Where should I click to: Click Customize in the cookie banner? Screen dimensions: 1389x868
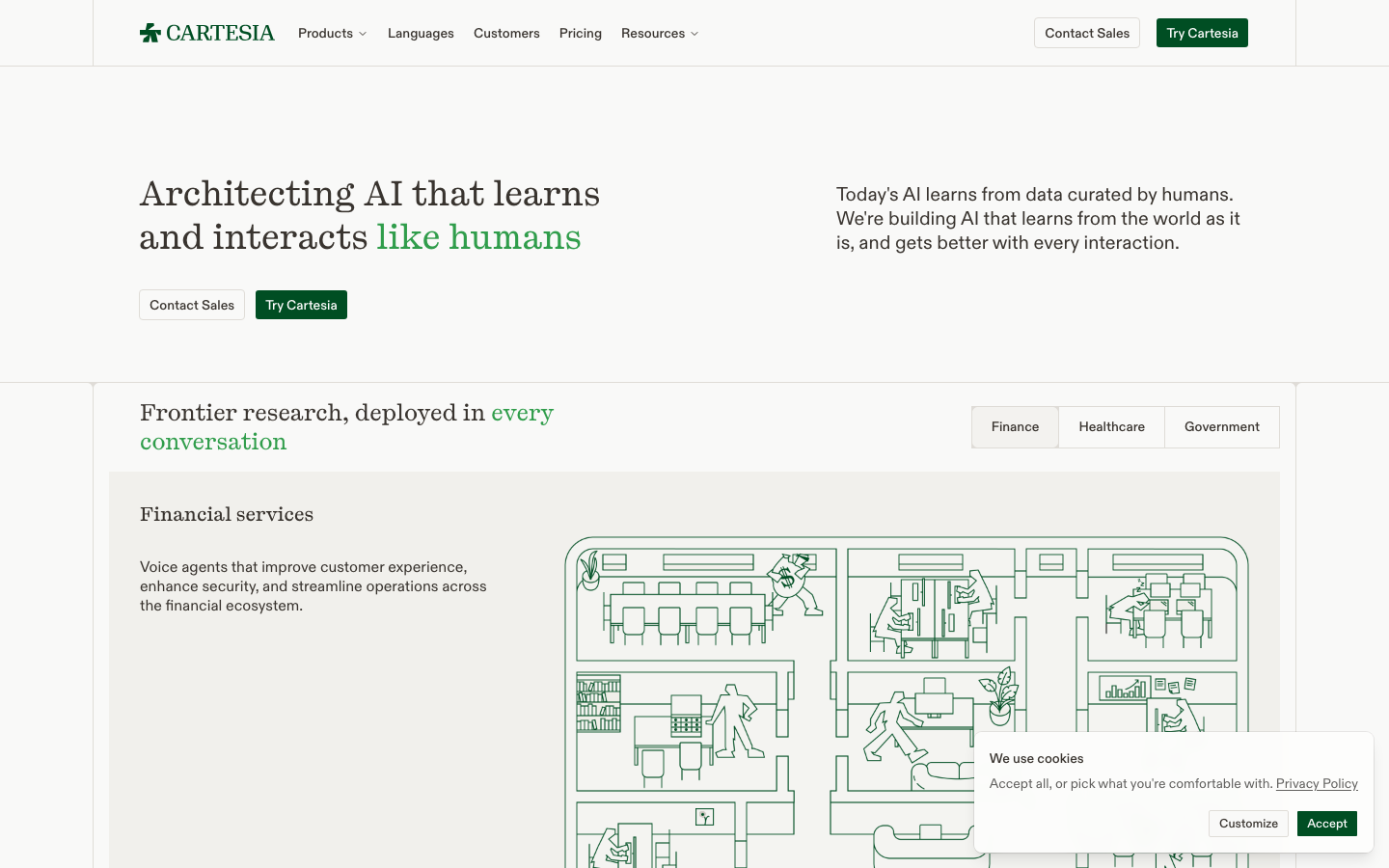coord(1248,824)
